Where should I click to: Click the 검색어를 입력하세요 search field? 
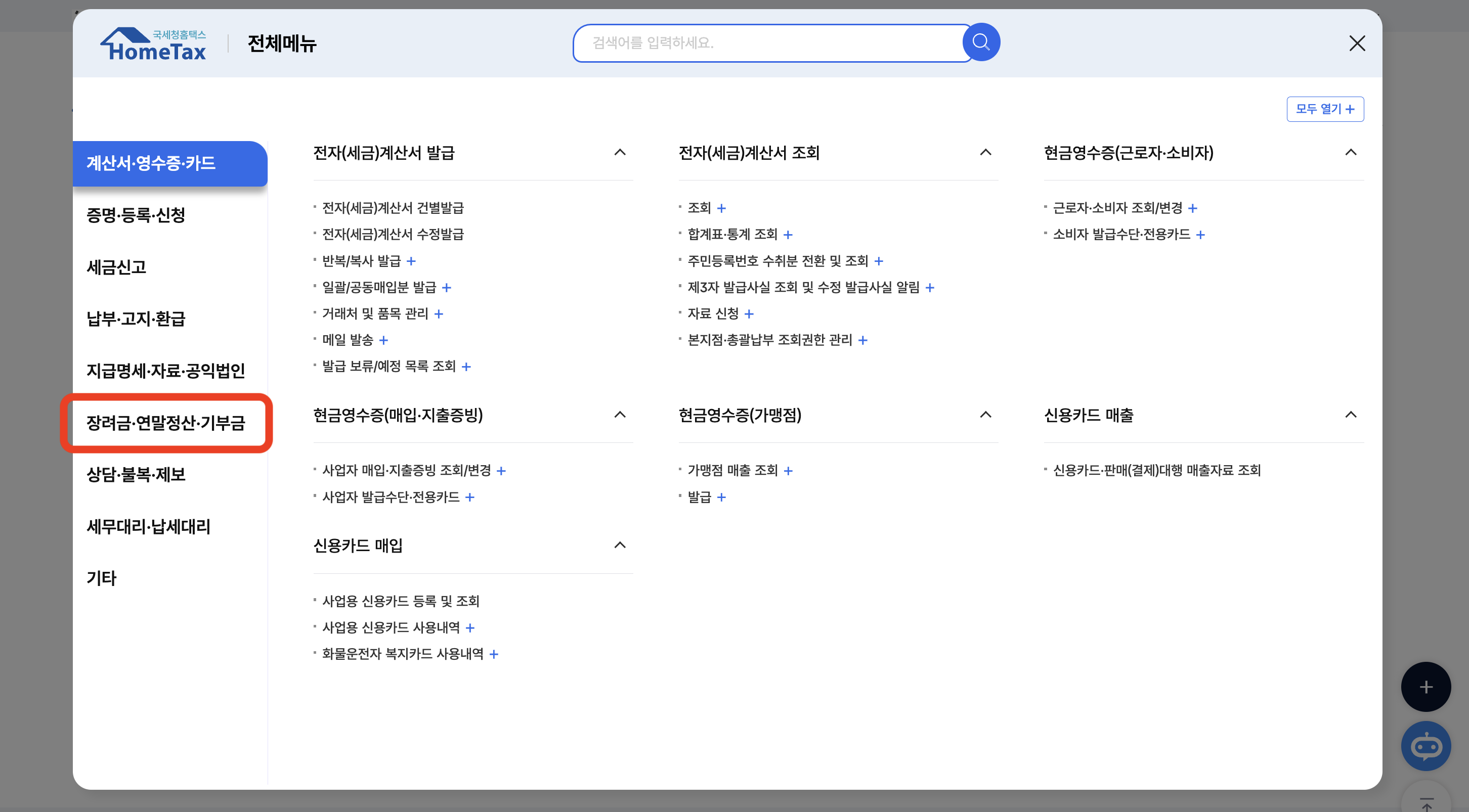coord(770,43)
